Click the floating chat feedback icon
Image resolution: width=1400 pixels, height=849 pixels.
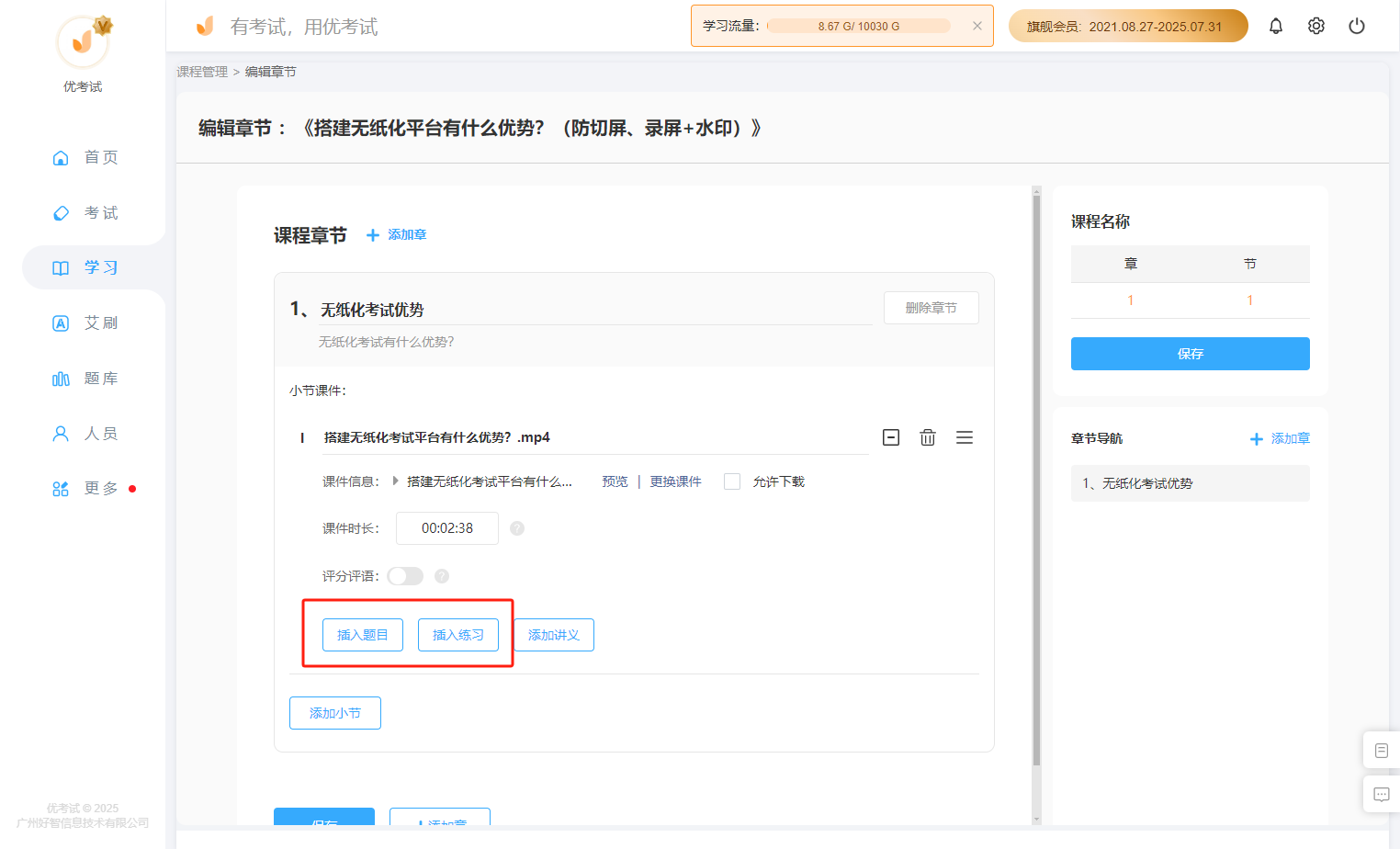pyautogui.click(x=1382, y=795)
